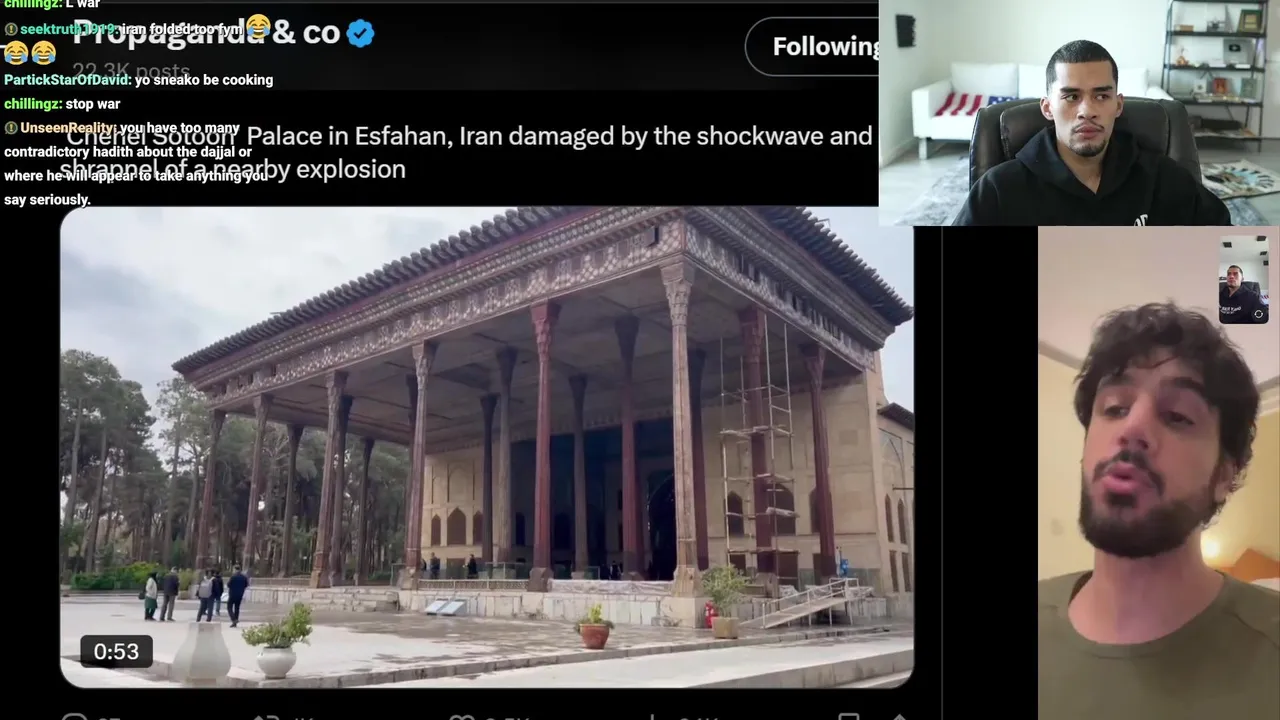Open chillingz's chat username
The width and height of the screenshot is (1280, 720).
32,104
